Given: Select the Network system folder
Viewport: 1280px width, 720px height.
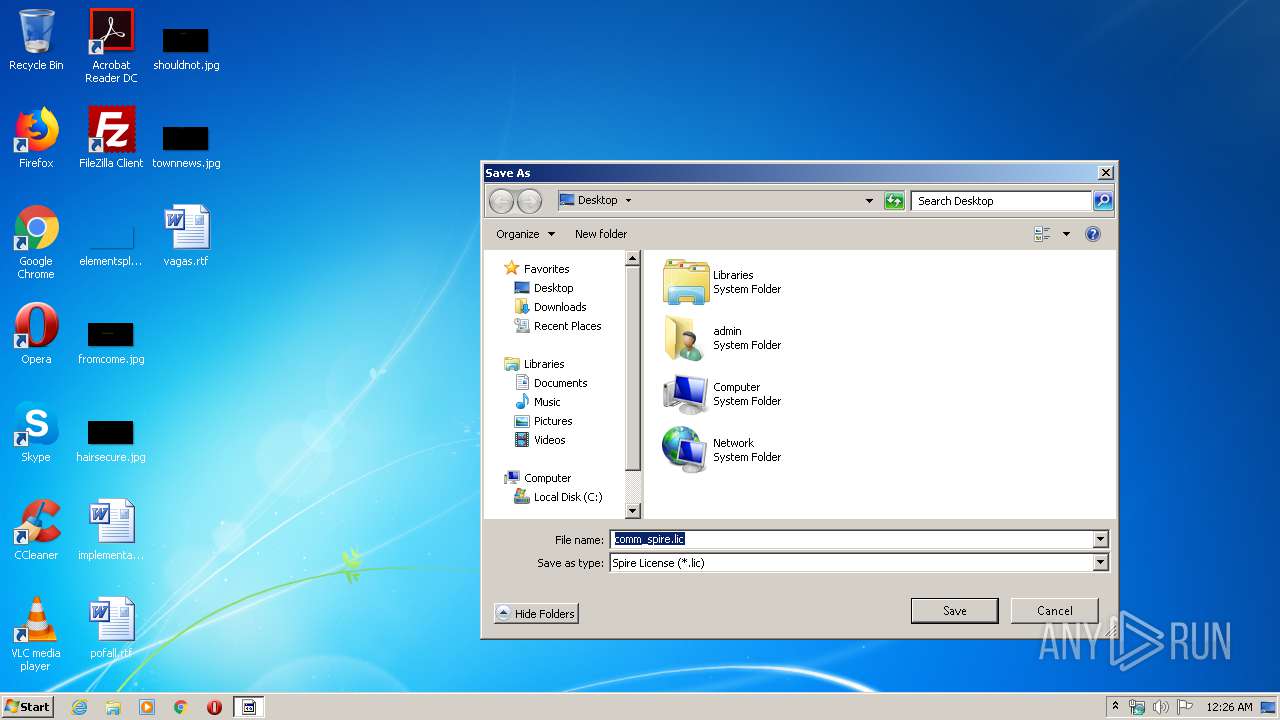Looking at the screenshot, I should pyautogui.click(x=722, y=450).
